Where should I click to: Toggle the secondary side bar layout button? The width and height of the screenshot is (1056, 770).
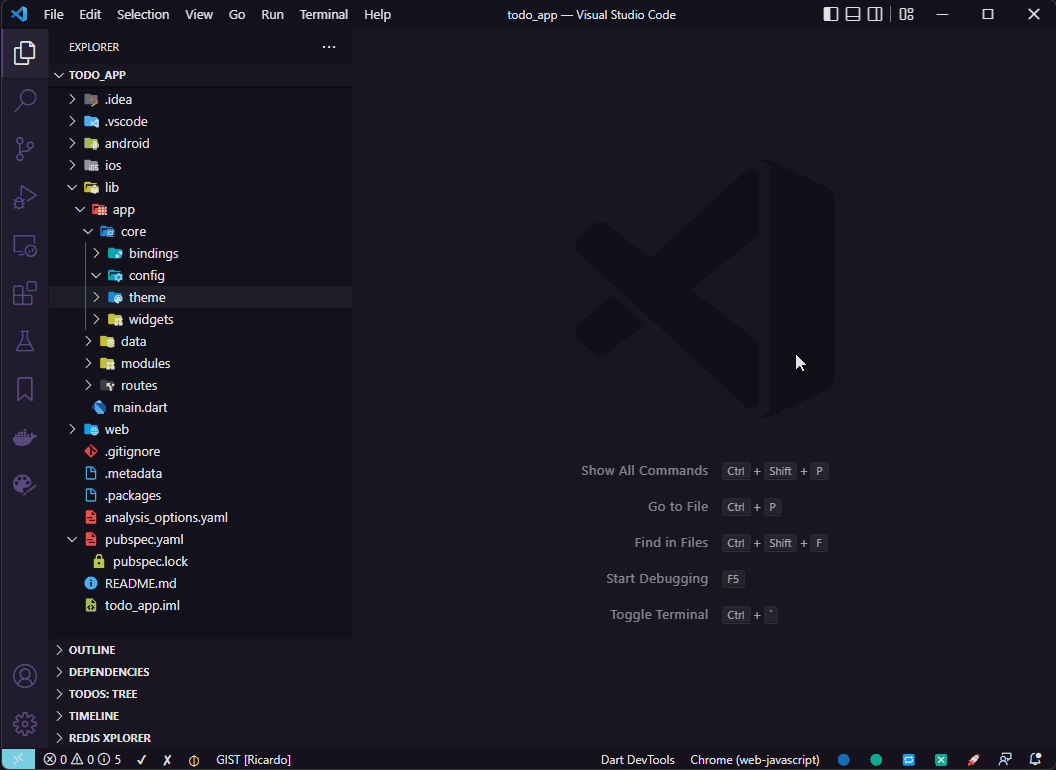point(875,14)
